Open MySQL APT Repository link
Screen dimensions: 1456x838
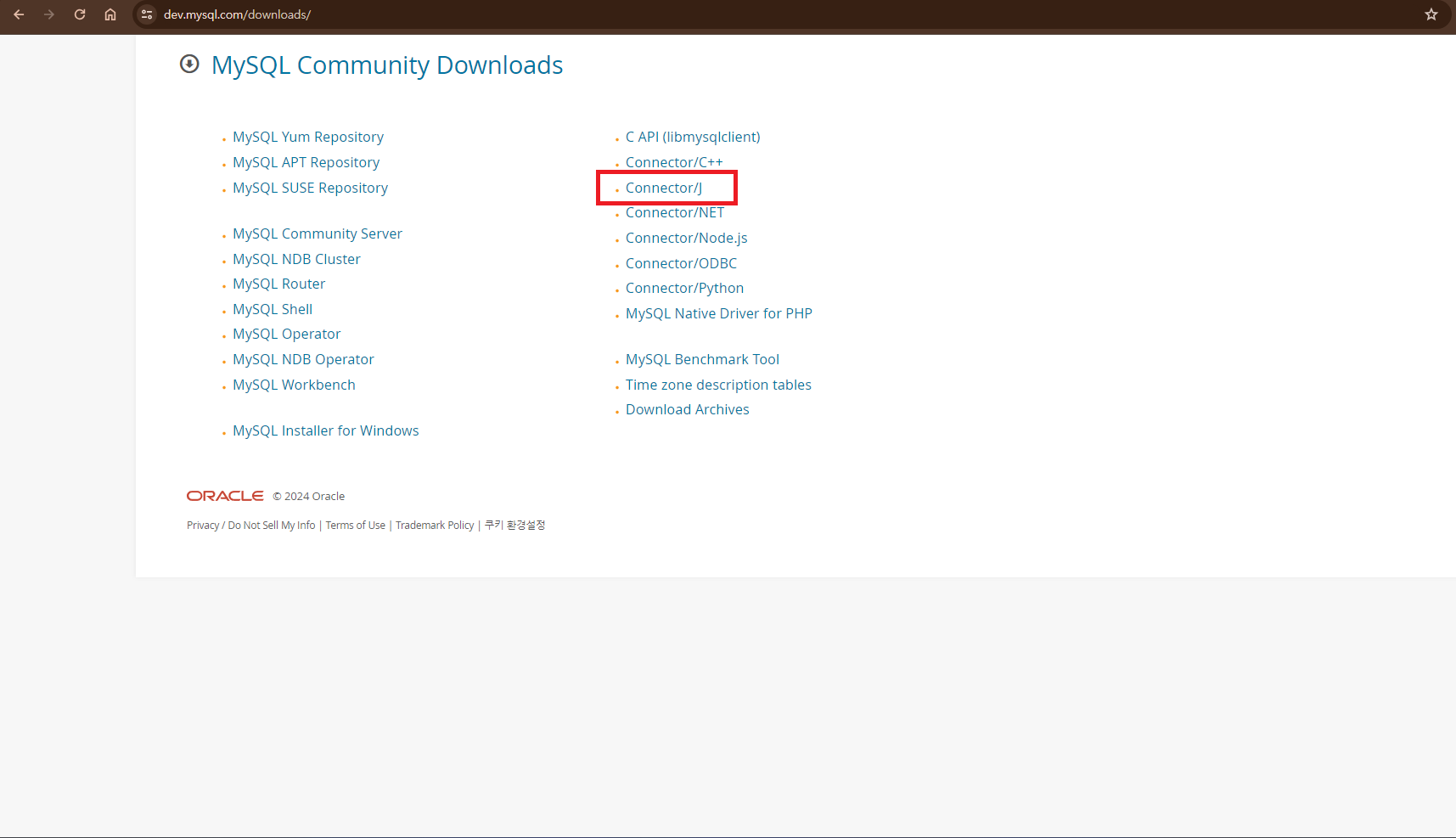click(x=306, y=162)
